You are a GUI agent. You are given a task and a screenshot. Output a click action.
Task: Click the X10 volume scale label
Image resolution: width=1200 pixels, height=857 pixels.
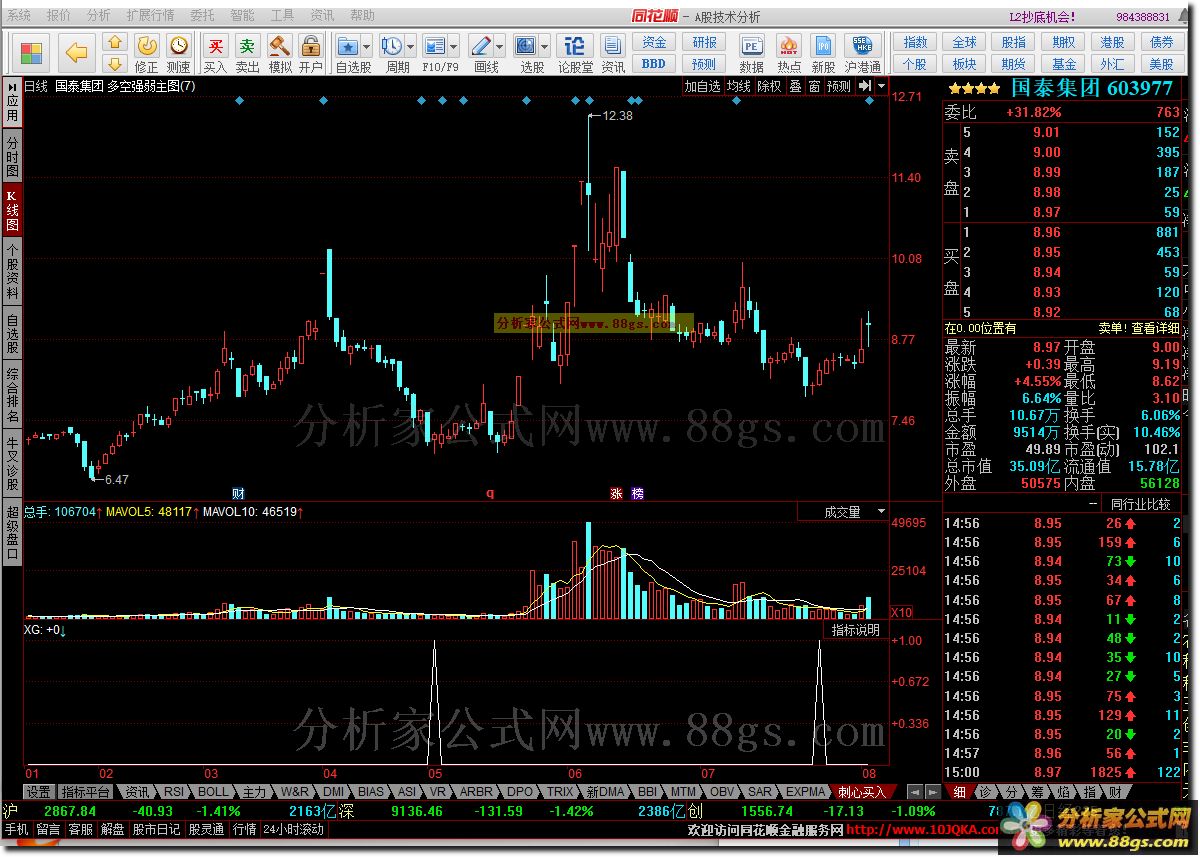point(901,612)
